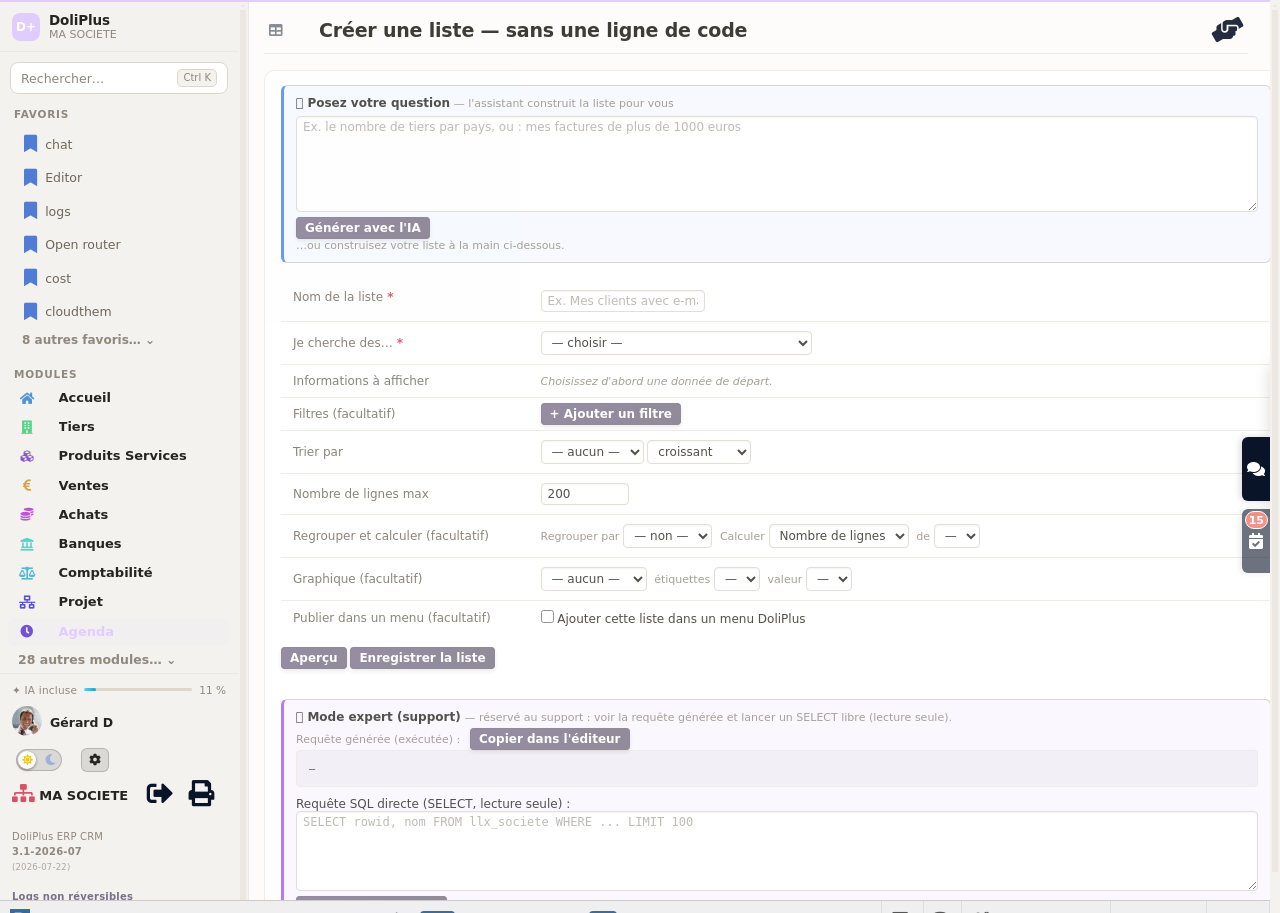Viewport: 1280px width, 913px height.
Task: Click the Accueil home icon
Action: click(x=27, y=398)
